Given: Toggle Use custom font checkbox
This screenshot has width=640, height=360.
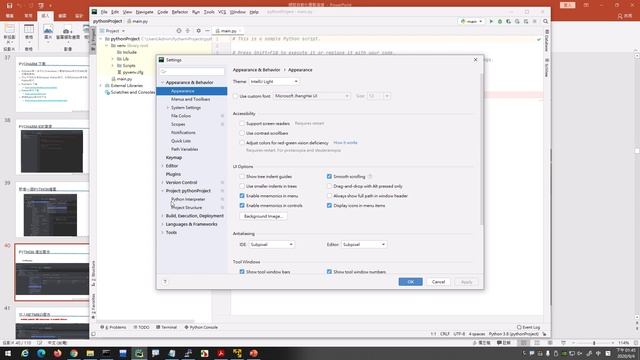Looking at the screenshot, I should click(x=236, y=96).
